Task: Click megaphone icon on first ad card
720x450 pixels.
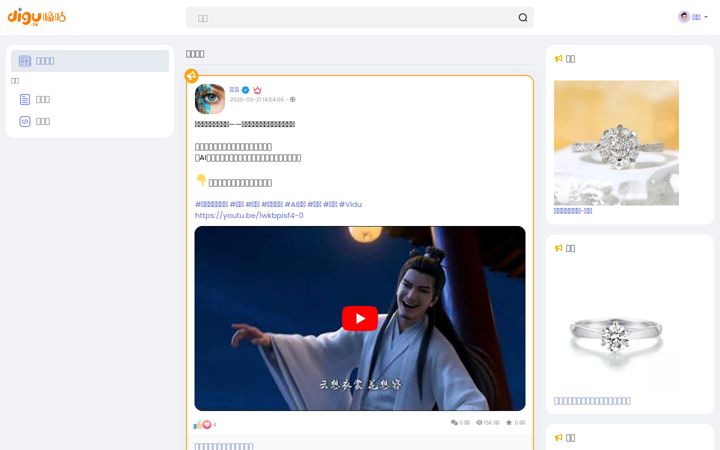Action: [x=558, y=59]
